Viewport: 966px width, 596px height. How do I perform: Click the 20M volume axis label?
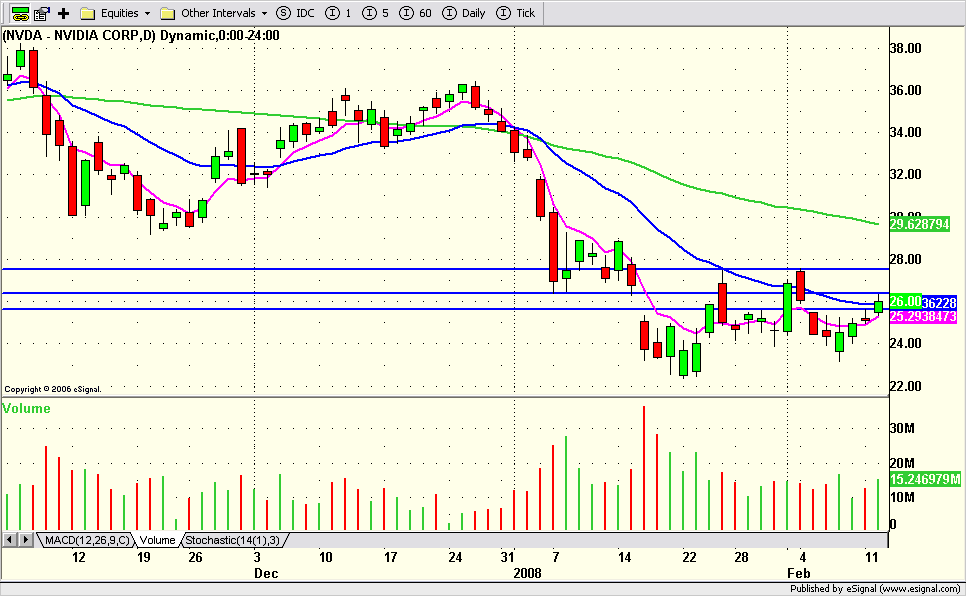click(x=902, y=463)
